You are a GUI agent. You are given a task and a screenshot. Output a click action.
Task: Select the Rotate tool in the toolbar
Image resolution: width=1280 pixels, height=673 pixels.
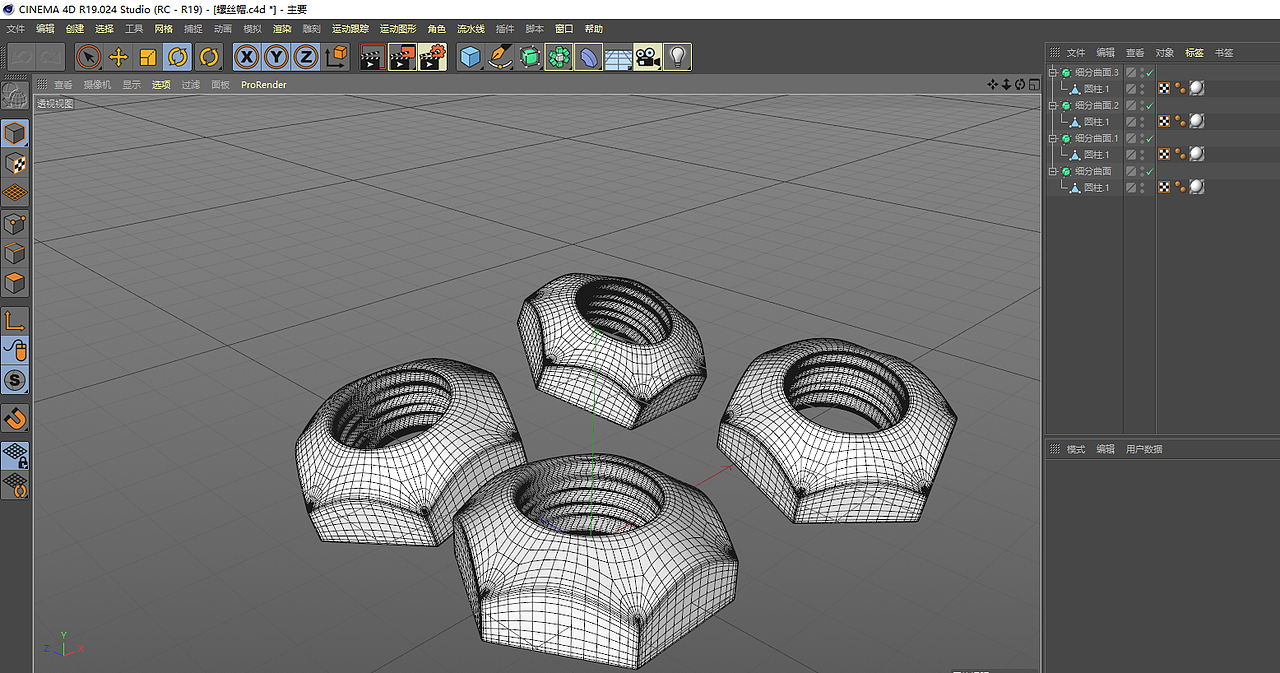[x=177, y=57]
